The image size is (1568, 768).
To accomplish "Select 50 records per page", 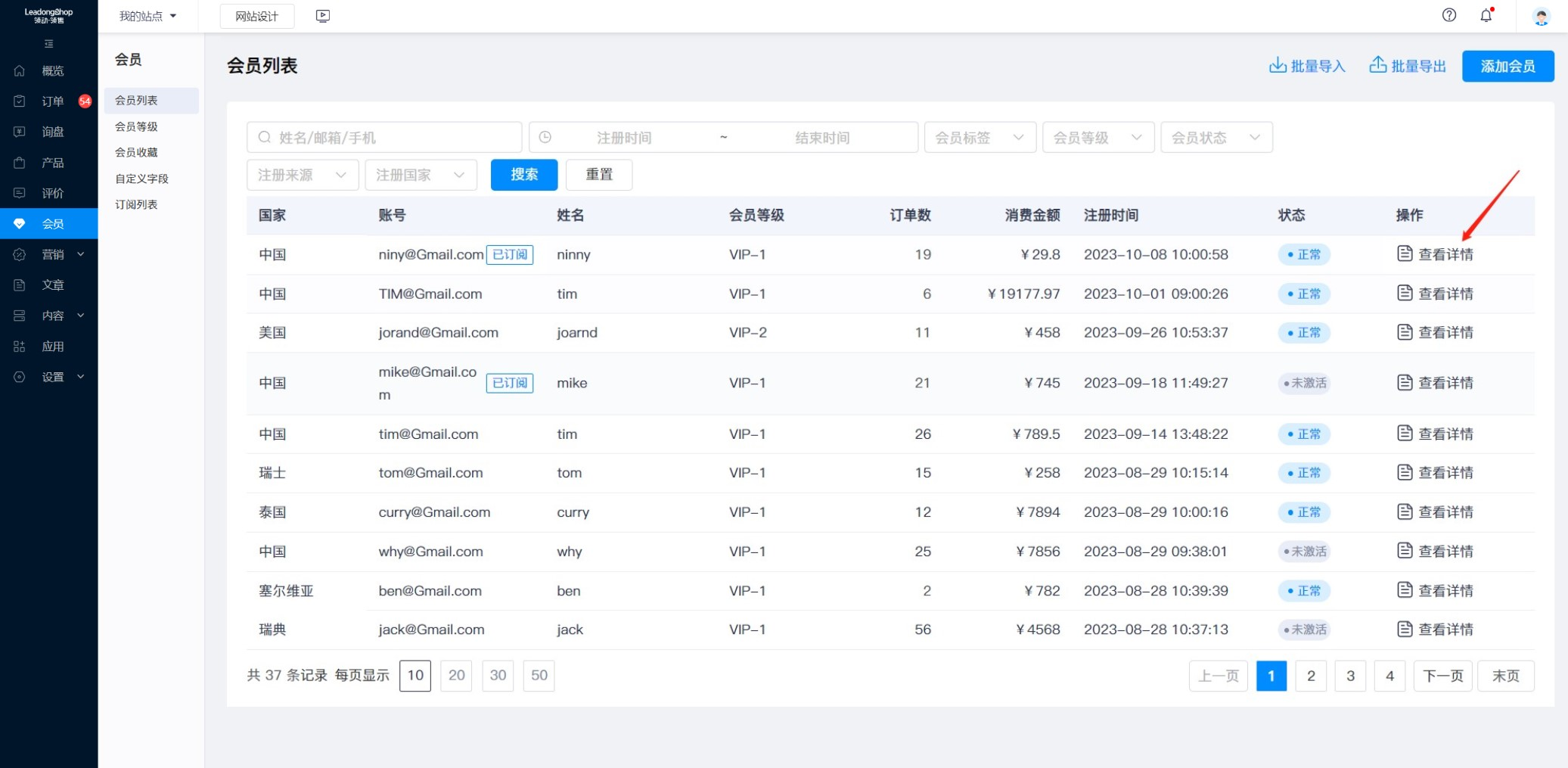I will point(539,675).
